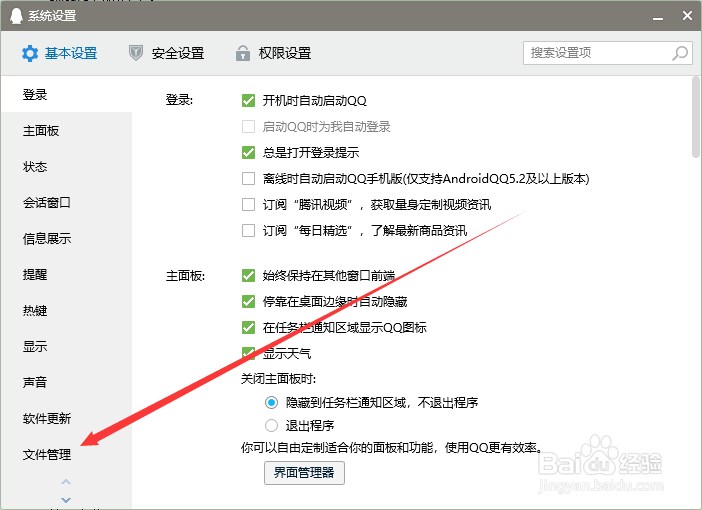
Task: Select 主面板 in the sidebar
Action: pyautogui.click(x=67, y=131)
